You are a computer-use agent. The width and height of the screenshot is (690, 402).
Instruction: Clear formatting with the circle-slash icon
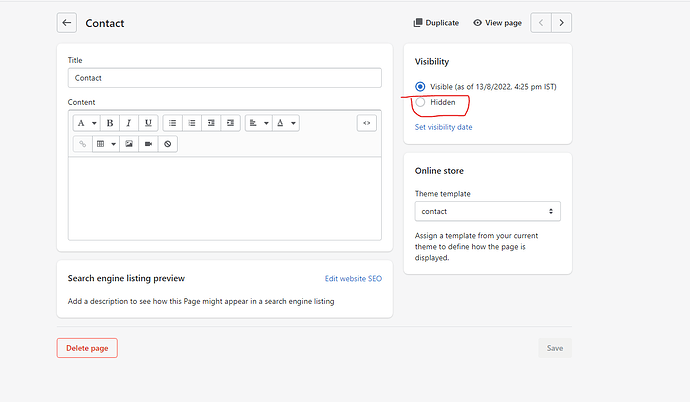pos(168,144)
